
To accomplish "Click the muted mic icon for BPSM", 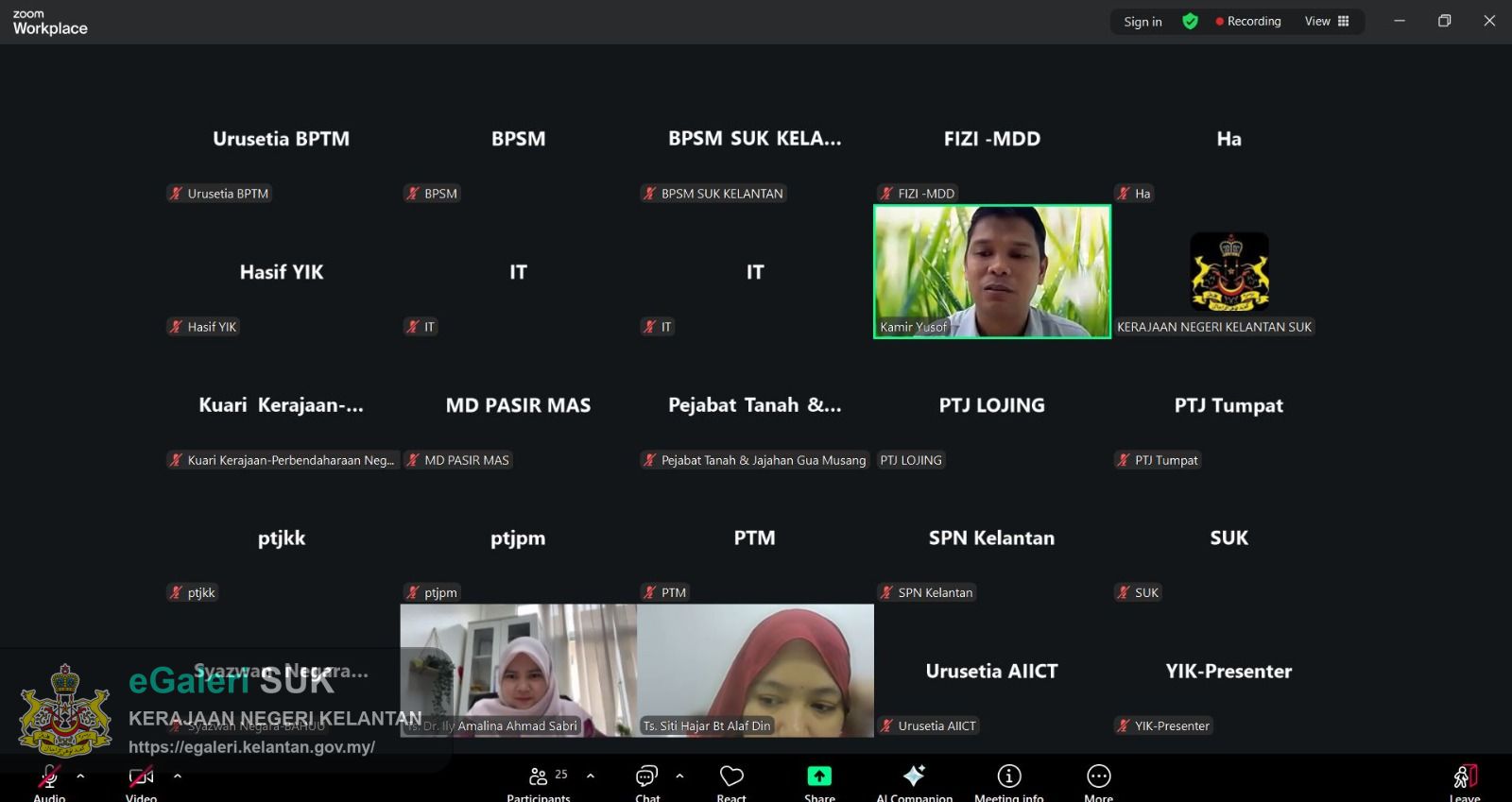I will 413,194.
